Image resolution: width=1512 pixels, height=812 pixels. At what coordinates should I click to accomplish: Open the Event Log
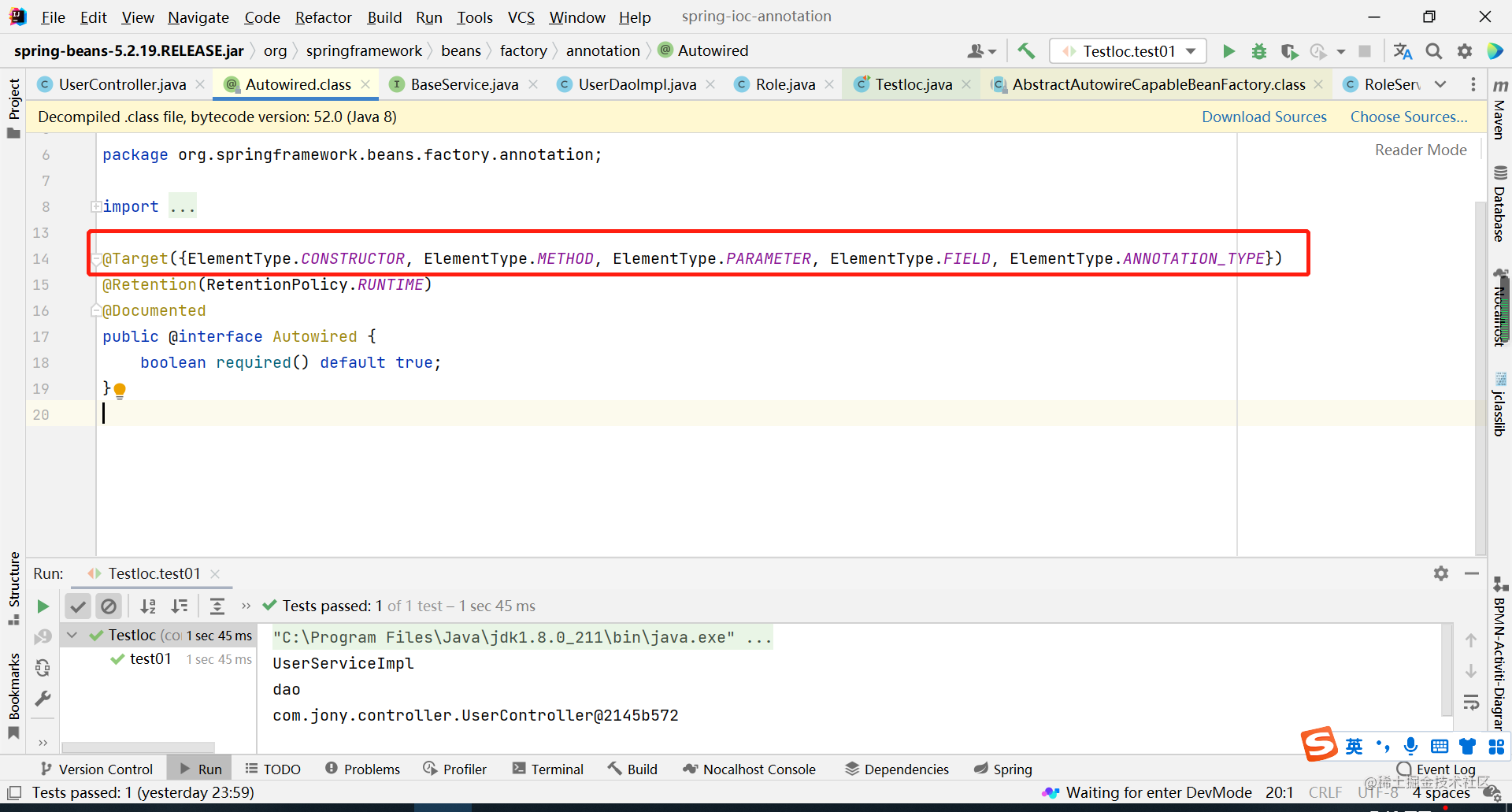[x=1436, y=769]
